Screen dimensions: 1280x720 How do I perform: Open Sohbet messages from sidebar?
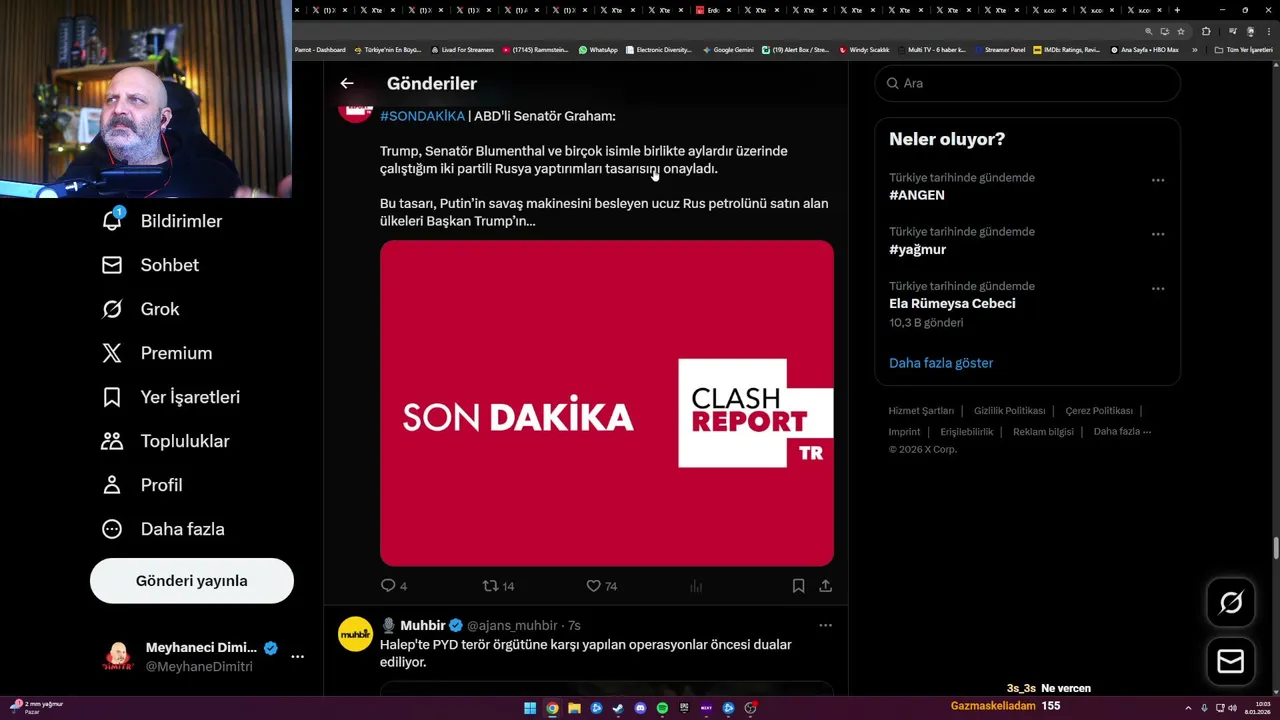[150, 265]
